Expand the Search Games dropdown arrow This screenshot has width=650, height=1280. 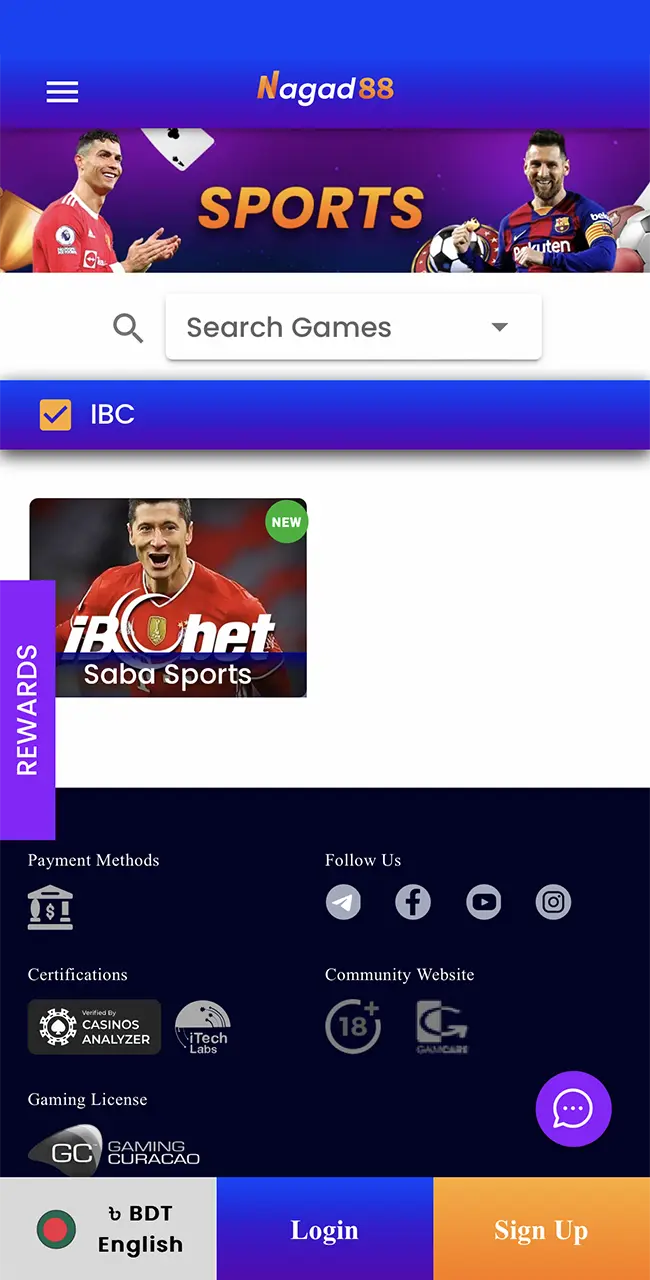[500, 327]
